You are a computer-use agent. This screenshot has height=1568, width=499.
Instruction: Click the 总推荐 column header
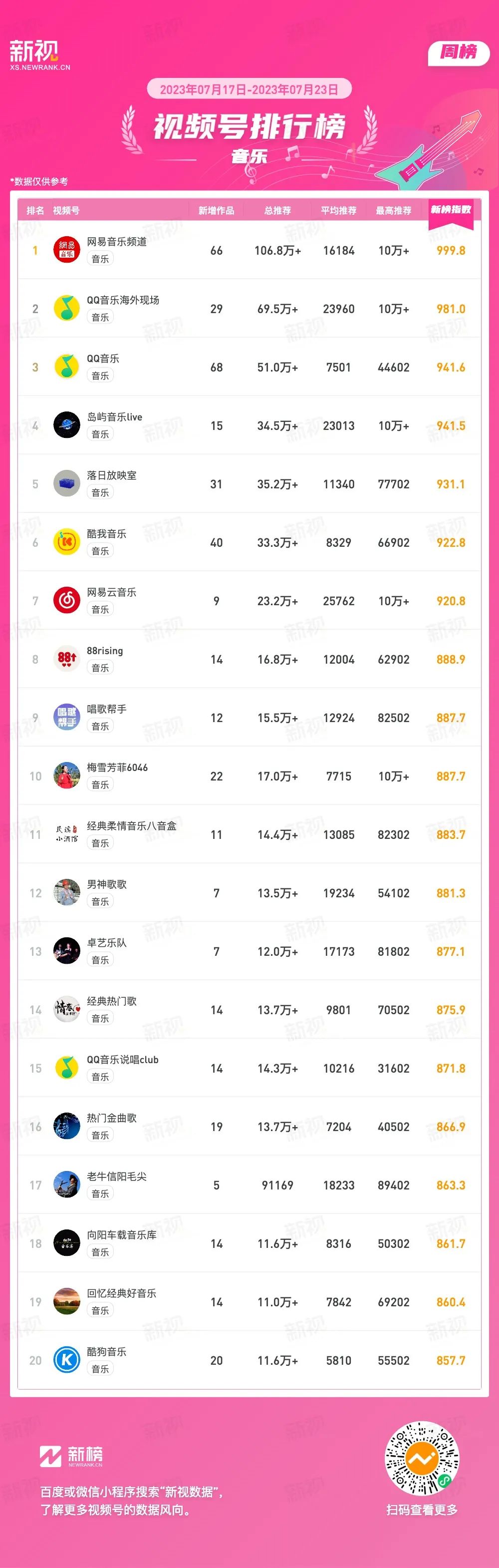click(277, 211)
